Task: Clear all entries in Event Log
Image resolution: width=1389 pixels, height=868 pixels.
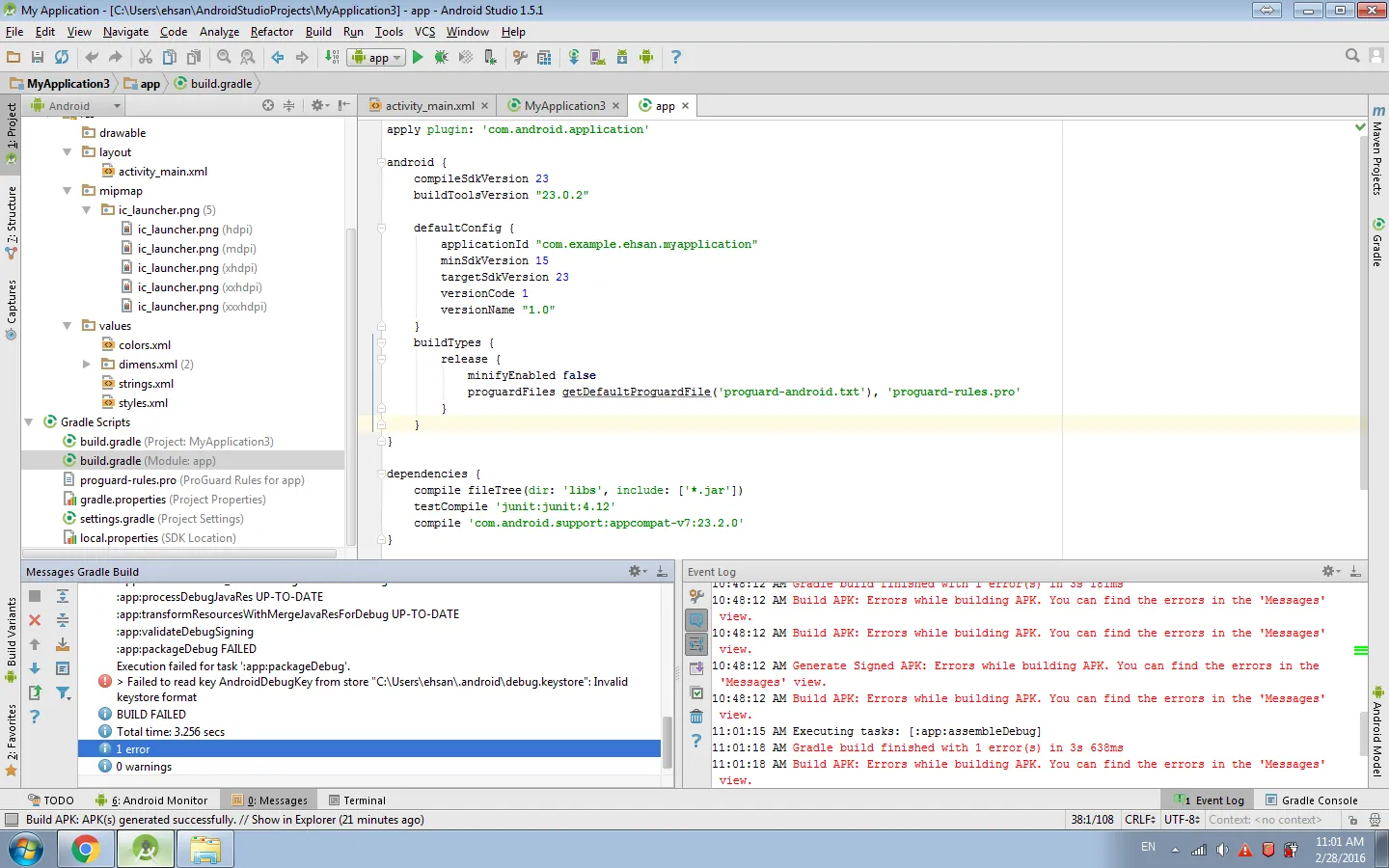Action: point(696,717)
